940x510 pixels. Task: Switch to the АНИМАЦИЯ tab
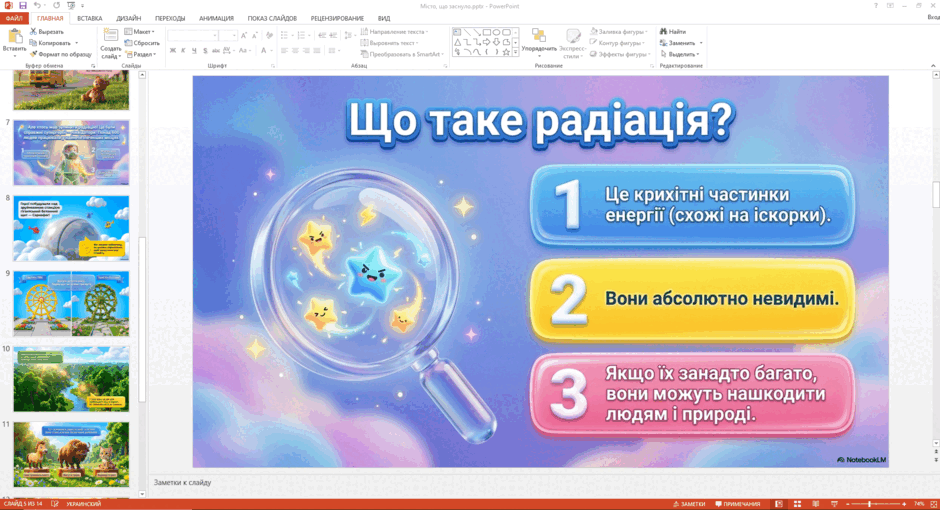tap(216, 19)
